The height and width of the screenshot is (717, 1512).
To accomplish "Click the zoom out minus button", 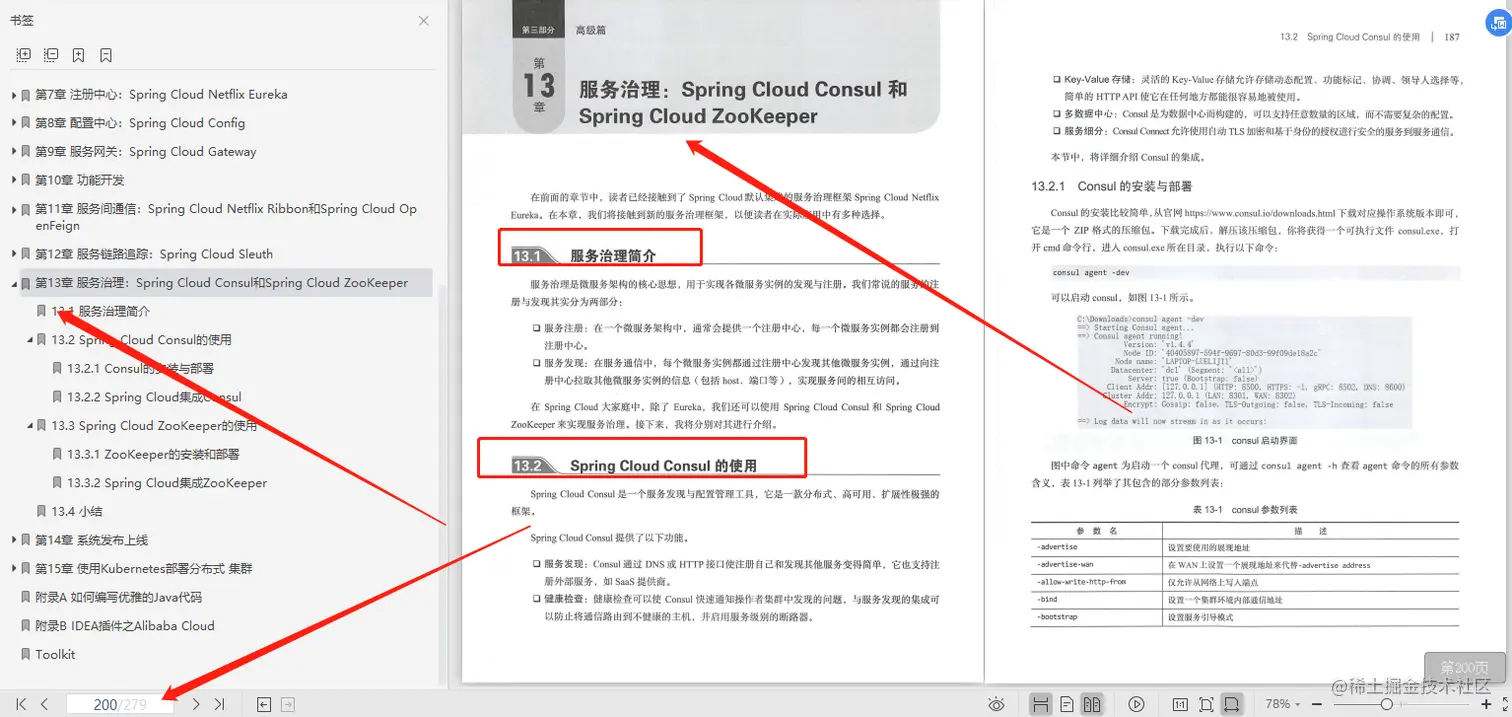I will coord(1317,704).
